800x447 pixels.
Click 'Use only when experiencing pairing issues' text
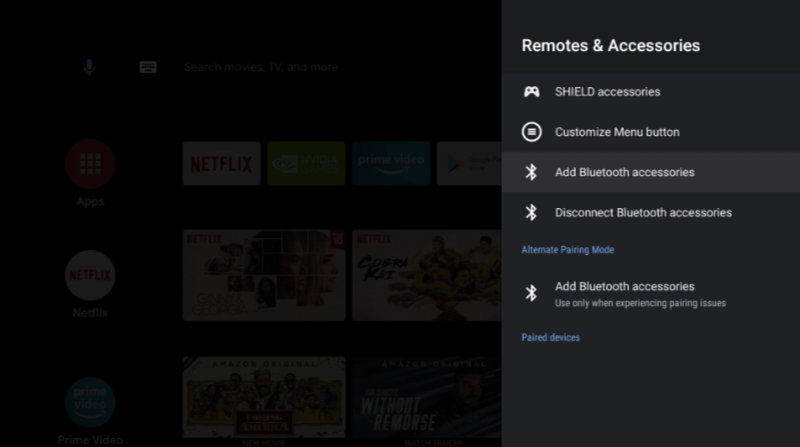640,303
